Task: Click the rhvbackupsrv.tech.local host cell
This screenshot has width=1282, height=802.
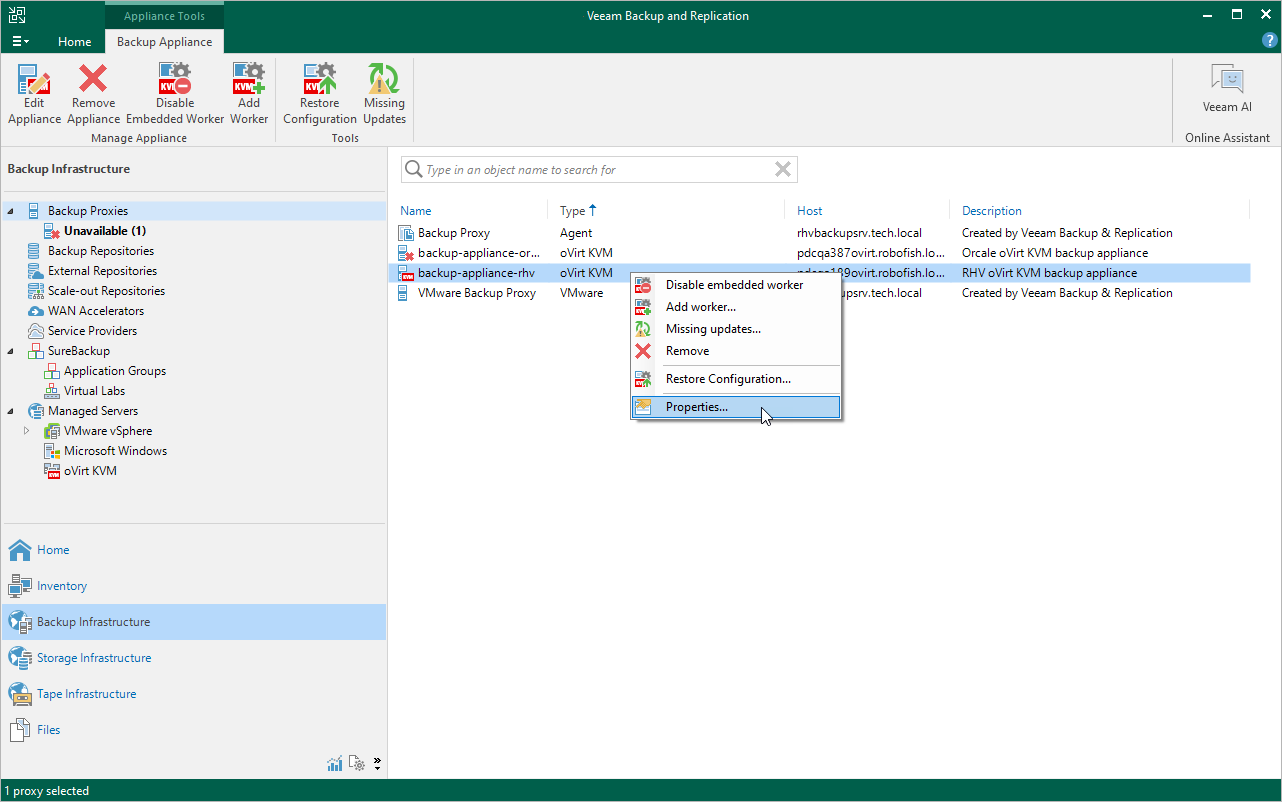Action: pyautogui.click(x=859, y=233)
